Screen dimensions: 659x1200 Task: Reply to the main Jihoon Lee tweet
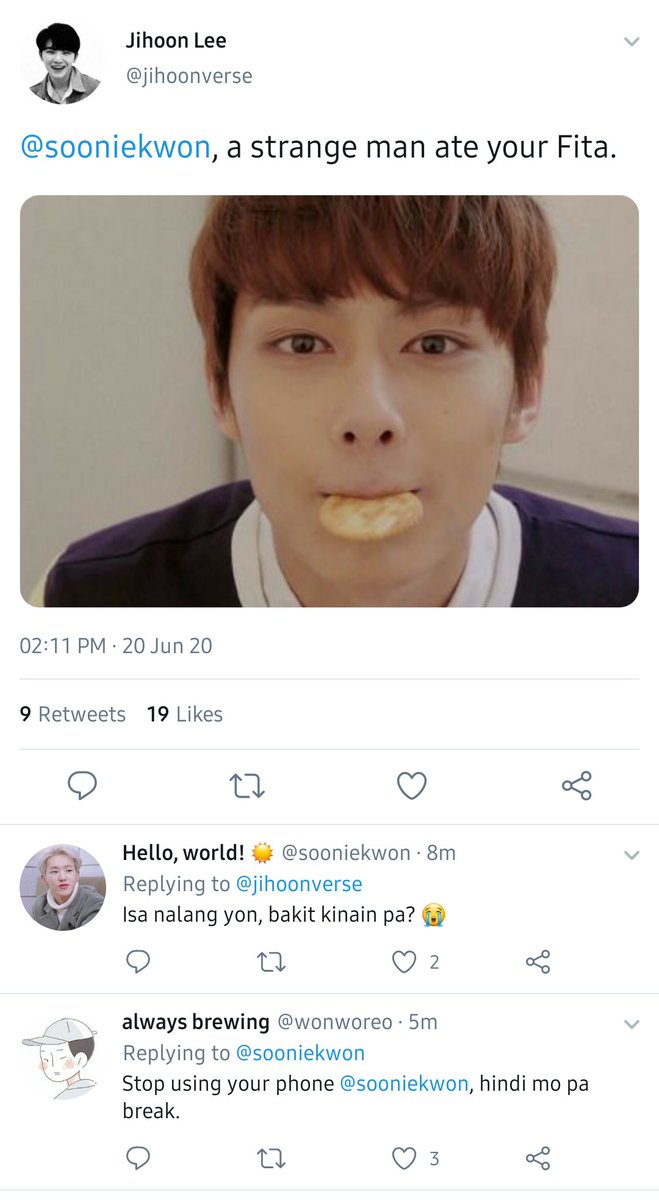[82, 786]
